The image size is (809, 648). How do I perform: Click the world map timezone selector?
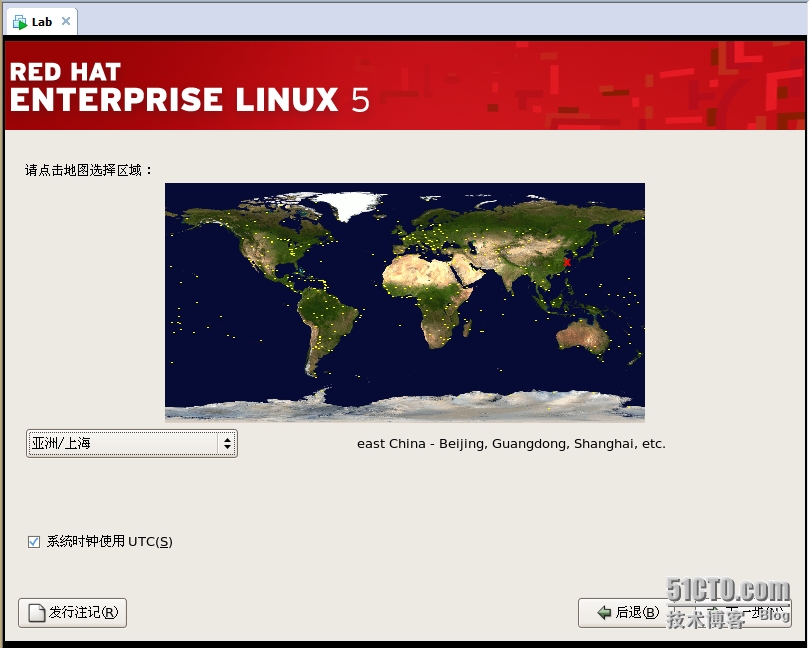tap(404, 302)
